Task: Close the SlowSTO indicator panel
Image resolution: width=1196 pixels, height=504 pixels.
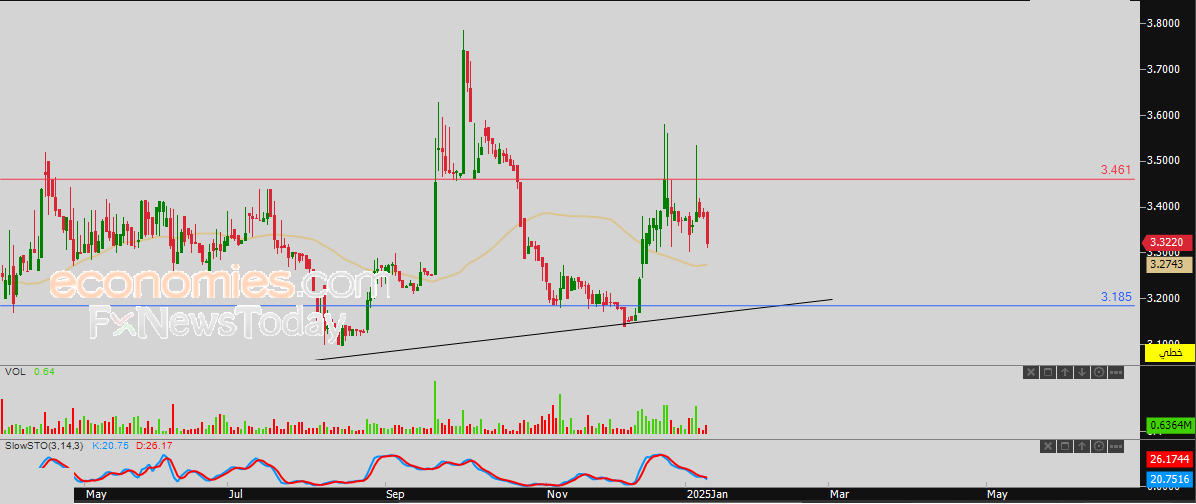Action: pyautogui.click(x=1047, y=446)
